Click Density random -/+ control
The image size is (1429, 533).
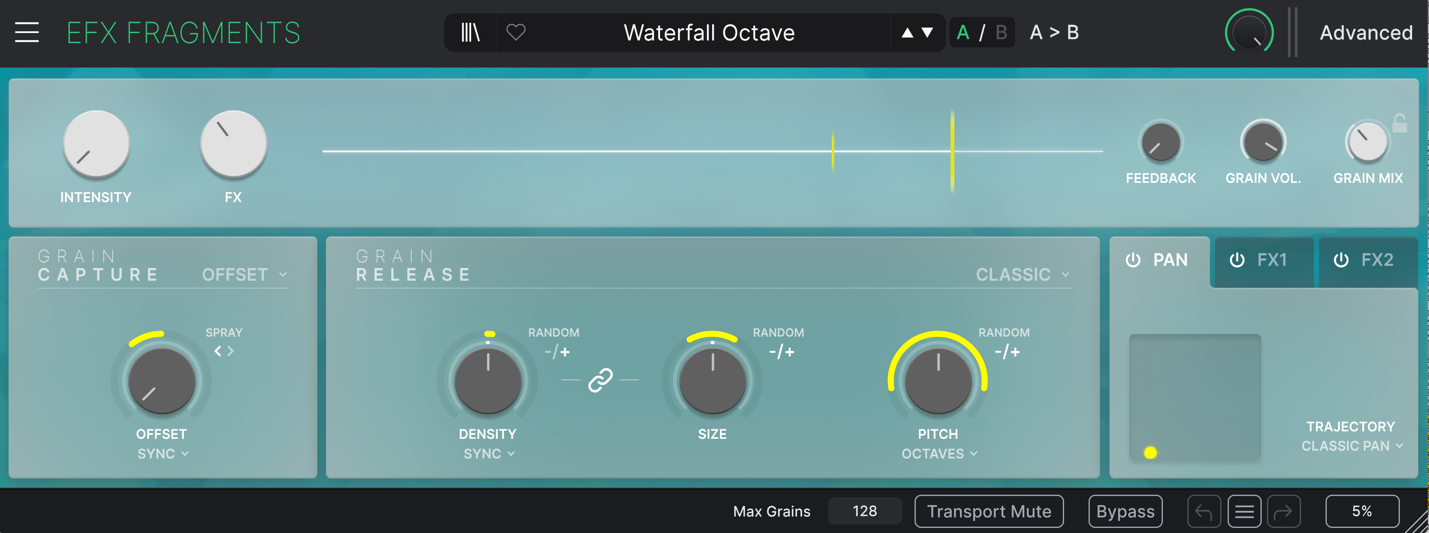click(557, 352)
